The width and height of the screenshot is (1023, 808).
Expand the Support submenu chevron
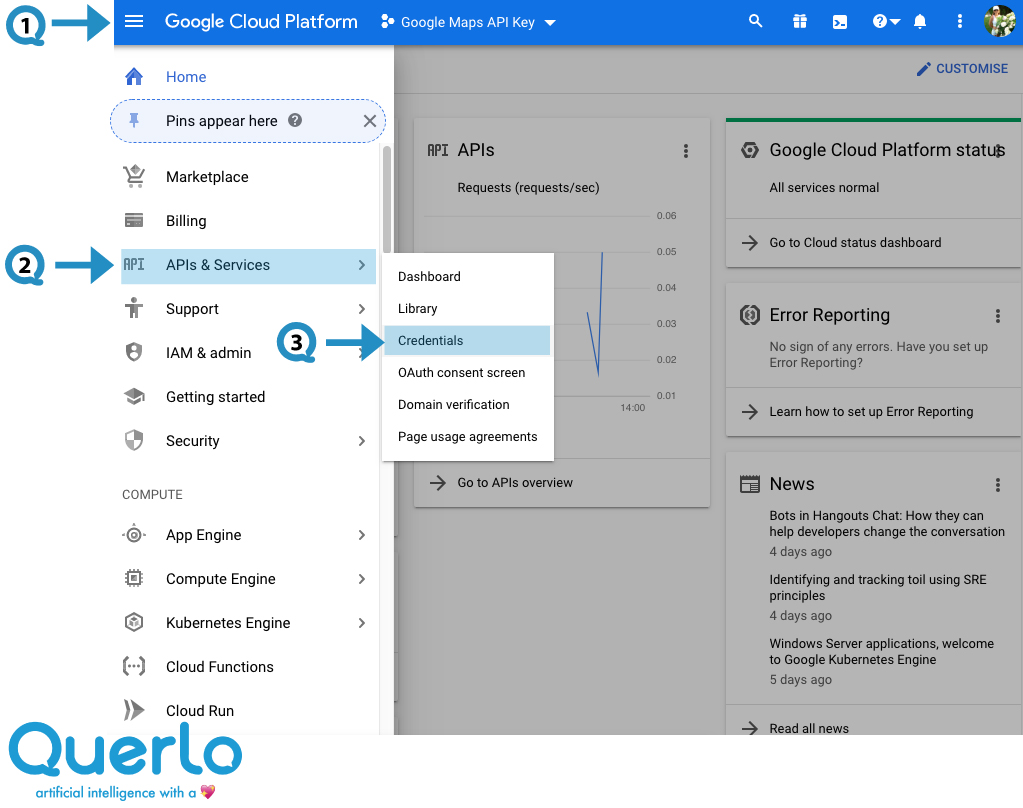pos(361,308)
